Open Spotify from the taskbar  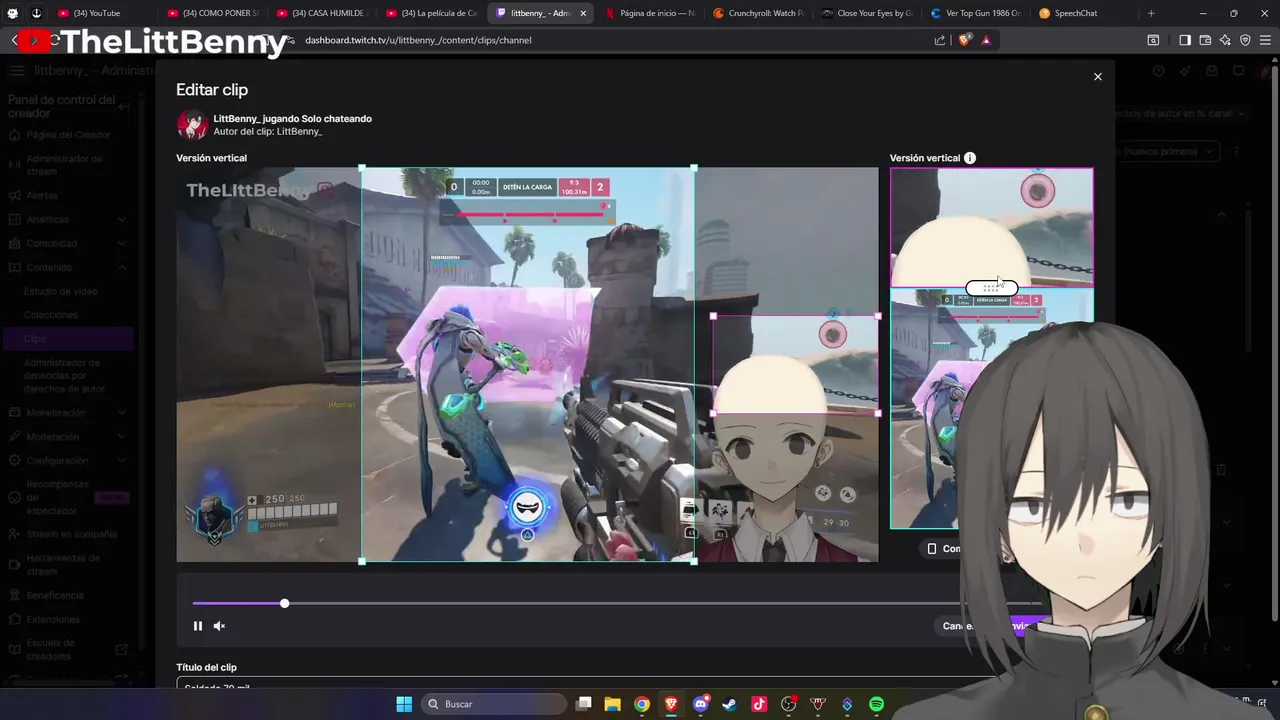(877, 704)
